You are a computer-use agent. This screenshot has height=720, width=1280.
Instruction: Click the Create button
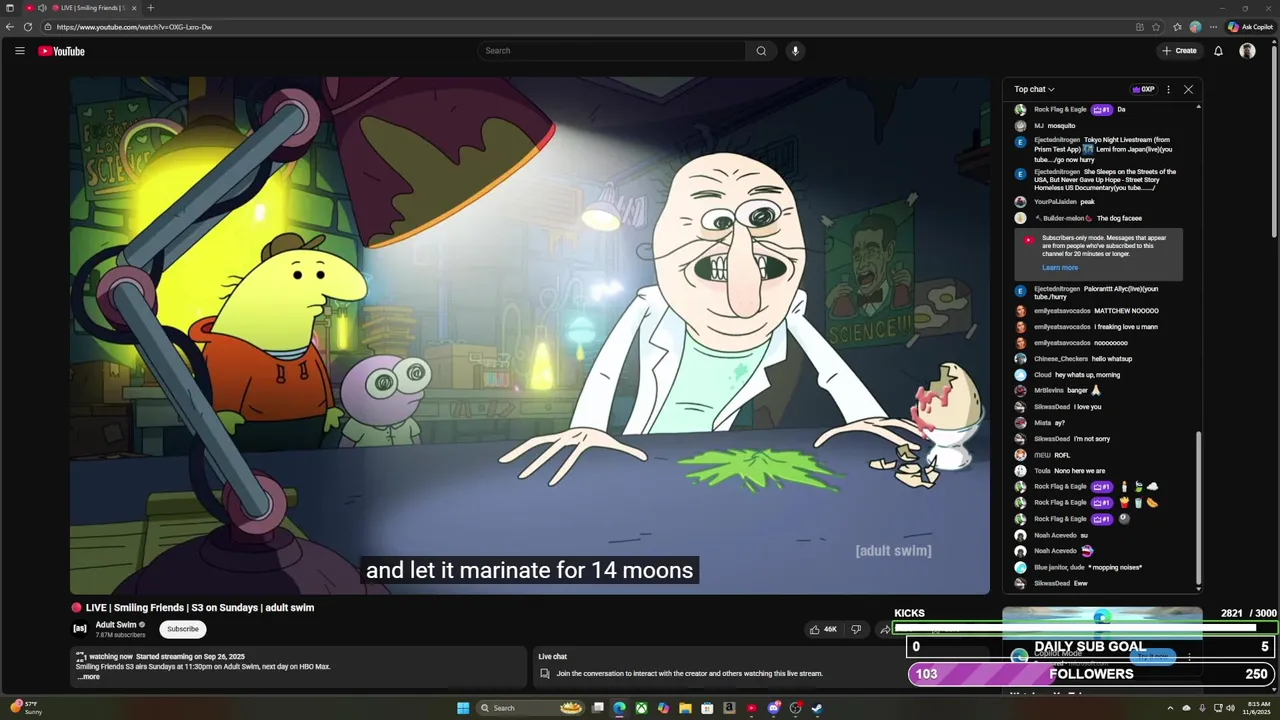1179,51
